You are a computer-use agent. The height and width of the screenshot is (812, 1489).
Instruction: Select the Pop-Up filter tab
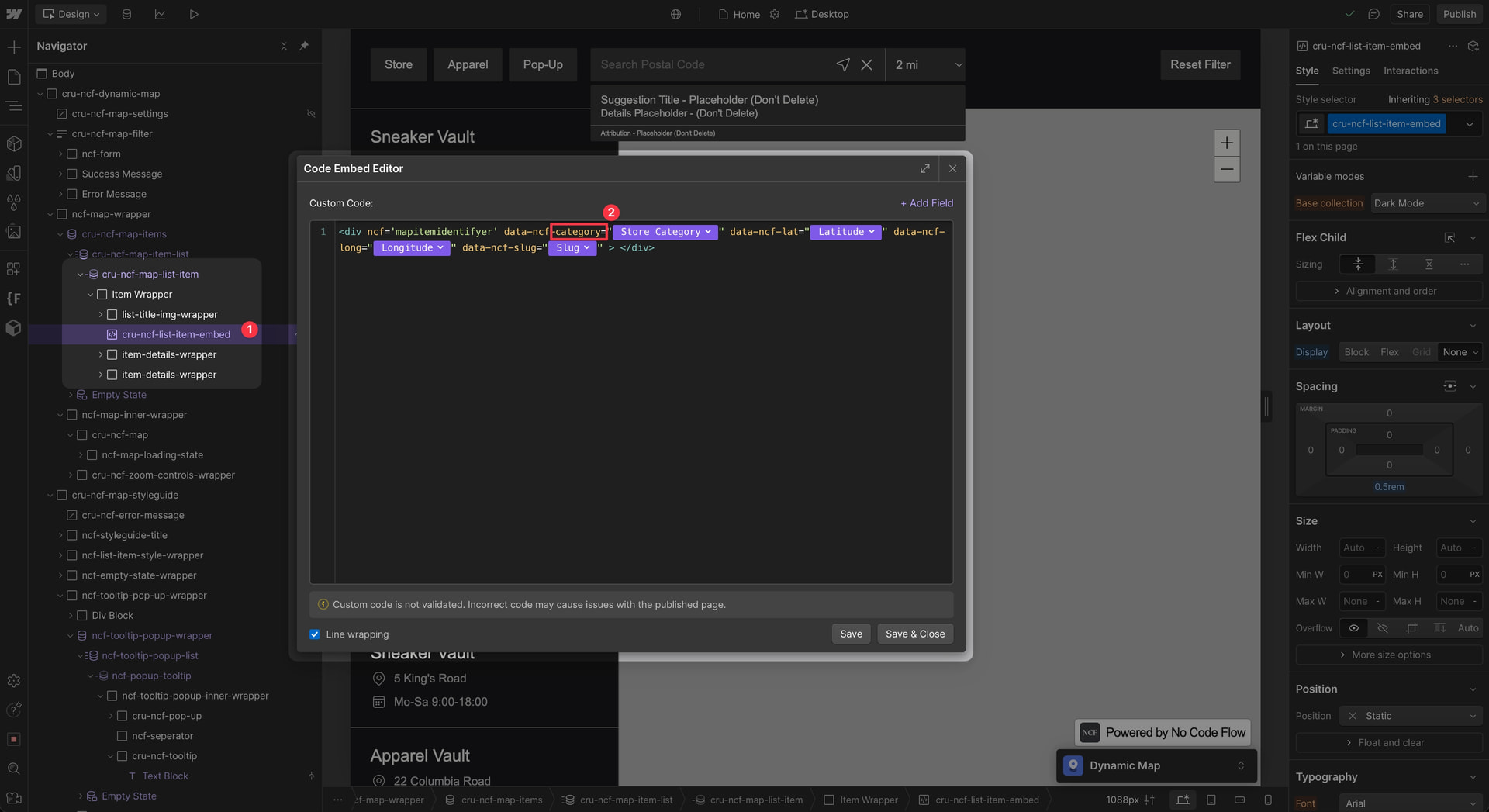tap(543, 65)
